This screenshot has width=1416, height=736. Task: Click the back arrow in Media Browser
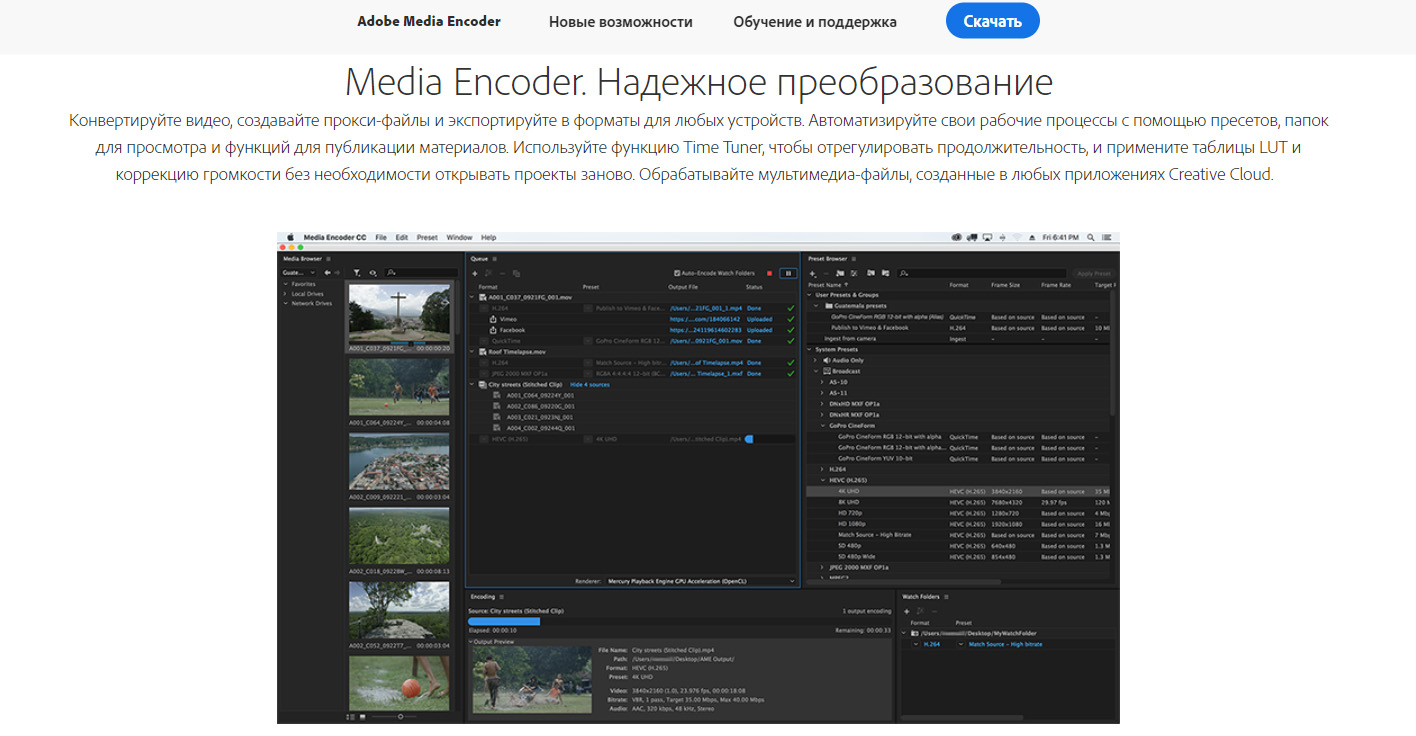(x=327, y=272)
